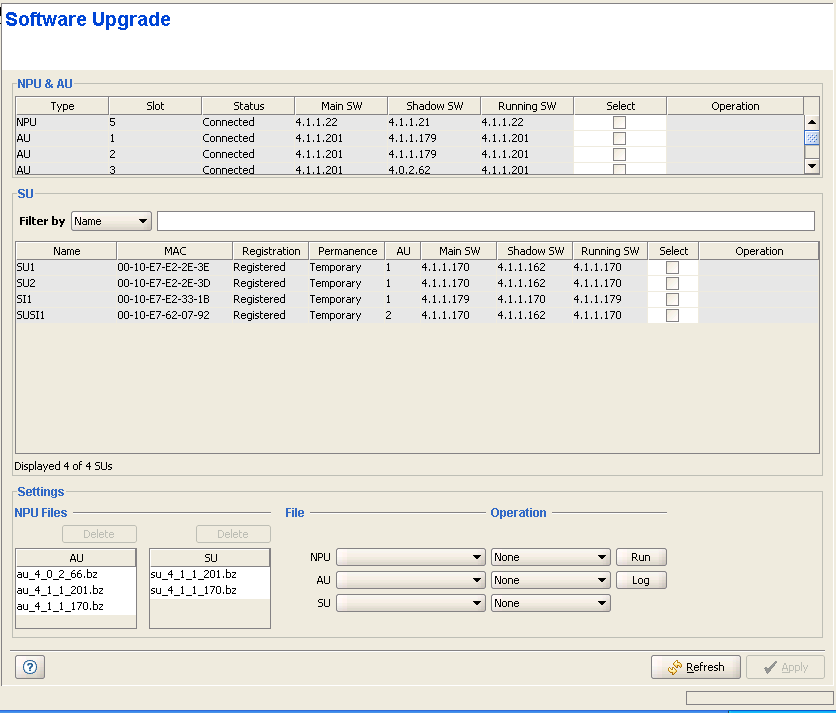Expand the SU operation dropdown
Screen dimensions: 836x713
(x=550, y=603)
